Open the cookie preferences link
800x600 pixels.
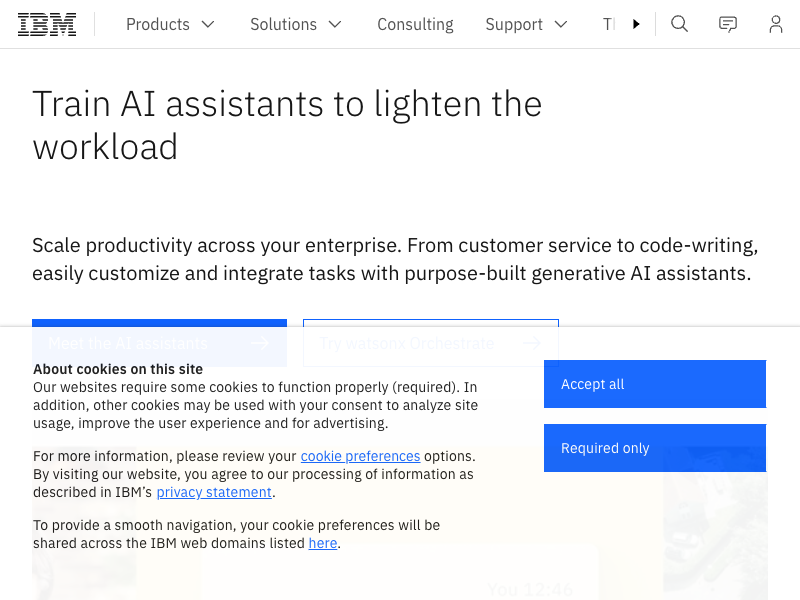[360, 456]
